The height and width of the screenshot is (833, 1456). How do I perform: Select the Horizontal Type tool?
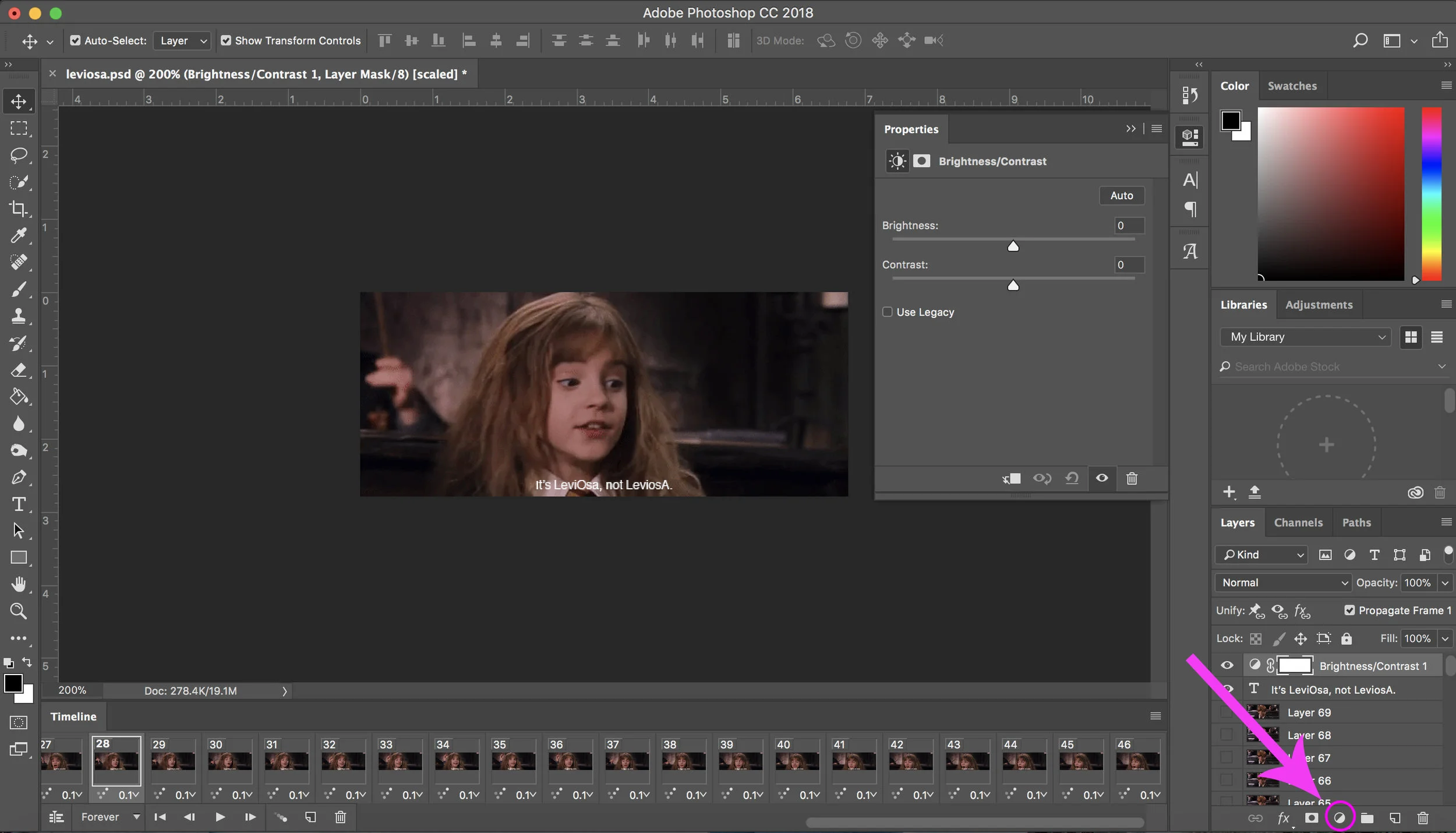pyautogui.click(x=19, y=504)
